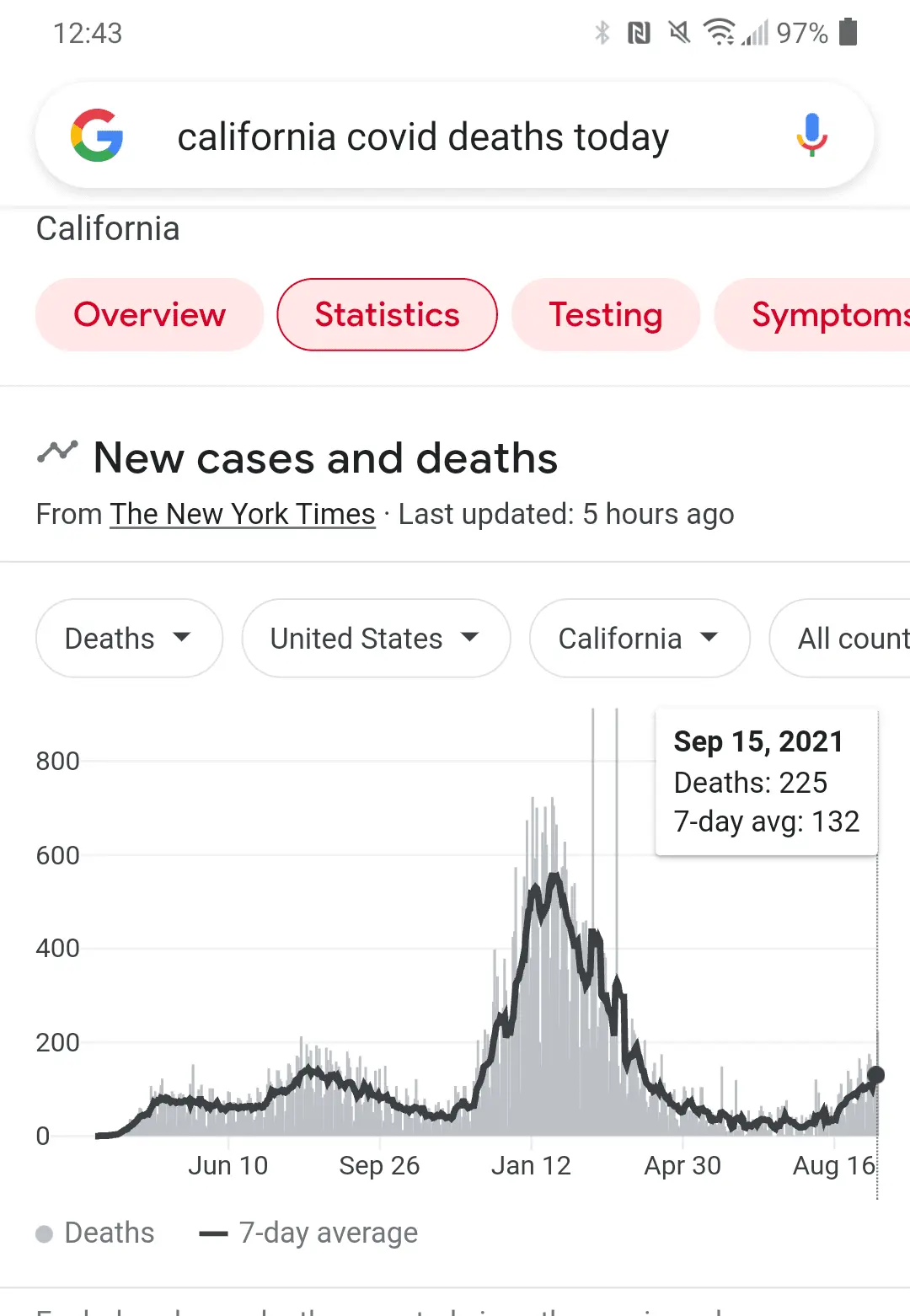Open The New York Times source link
910x1316 pixels.
243,514
